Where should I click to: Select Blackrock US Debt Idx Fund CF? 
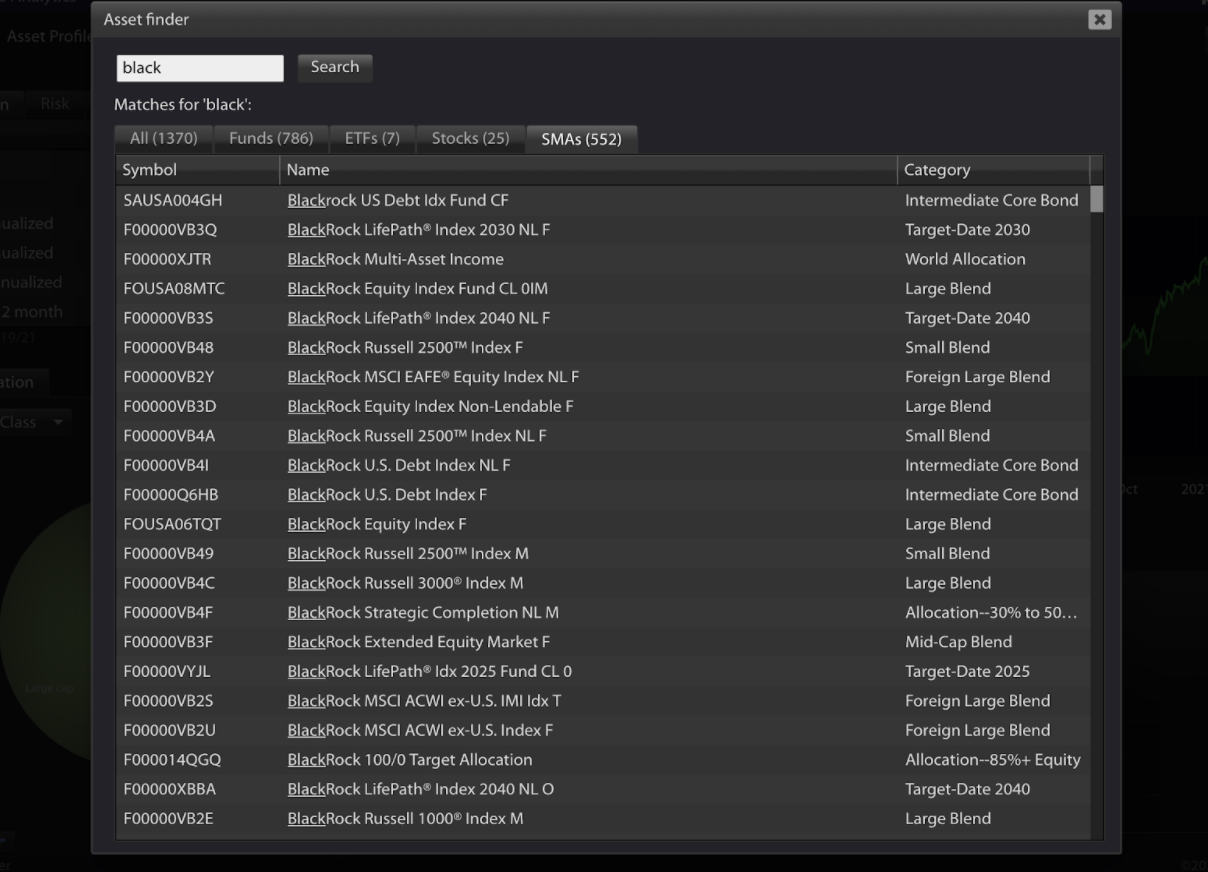398,200
